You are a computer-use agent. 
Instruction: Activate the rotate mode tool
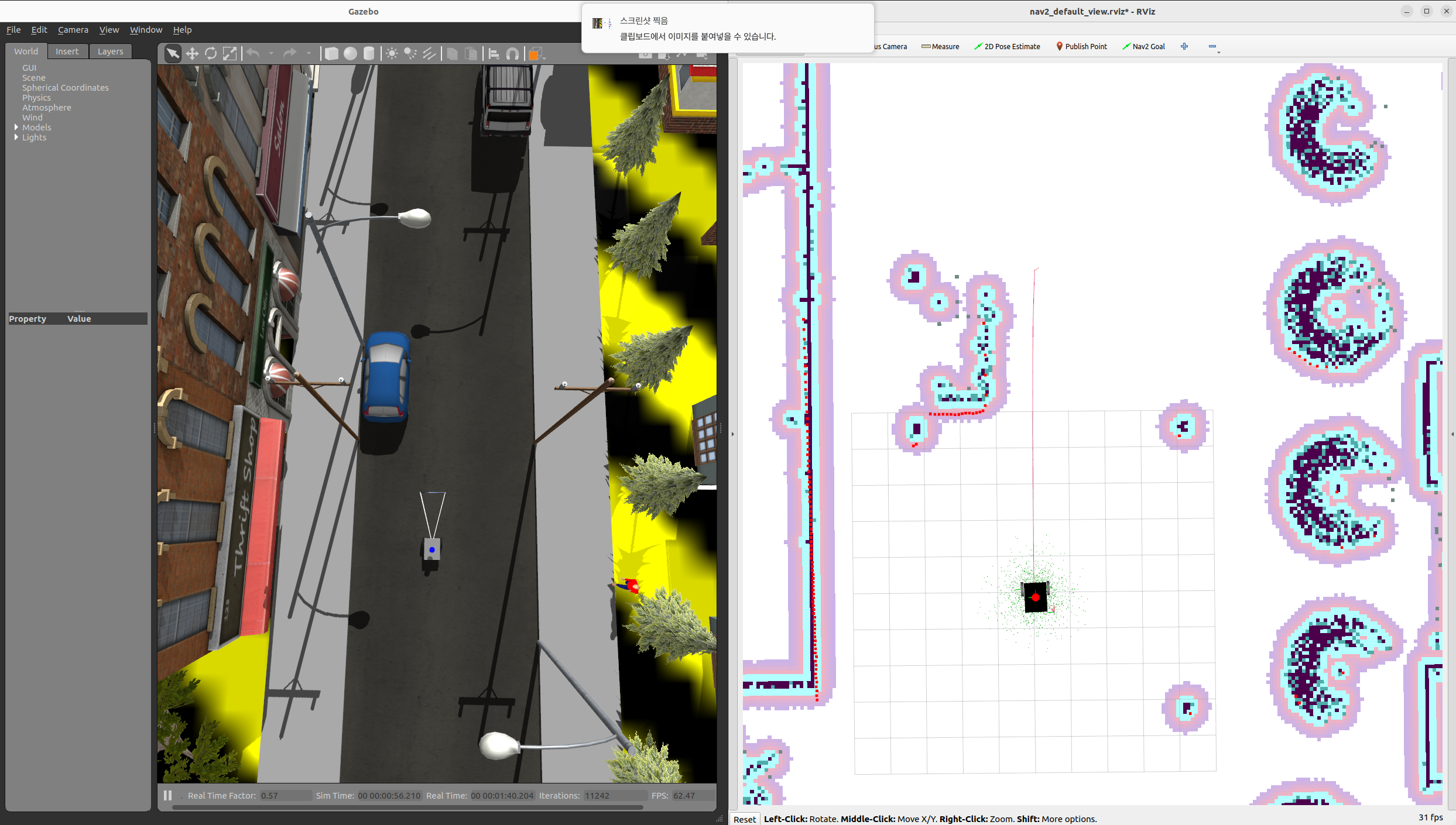pyautogui.click(x=211, y=54)
